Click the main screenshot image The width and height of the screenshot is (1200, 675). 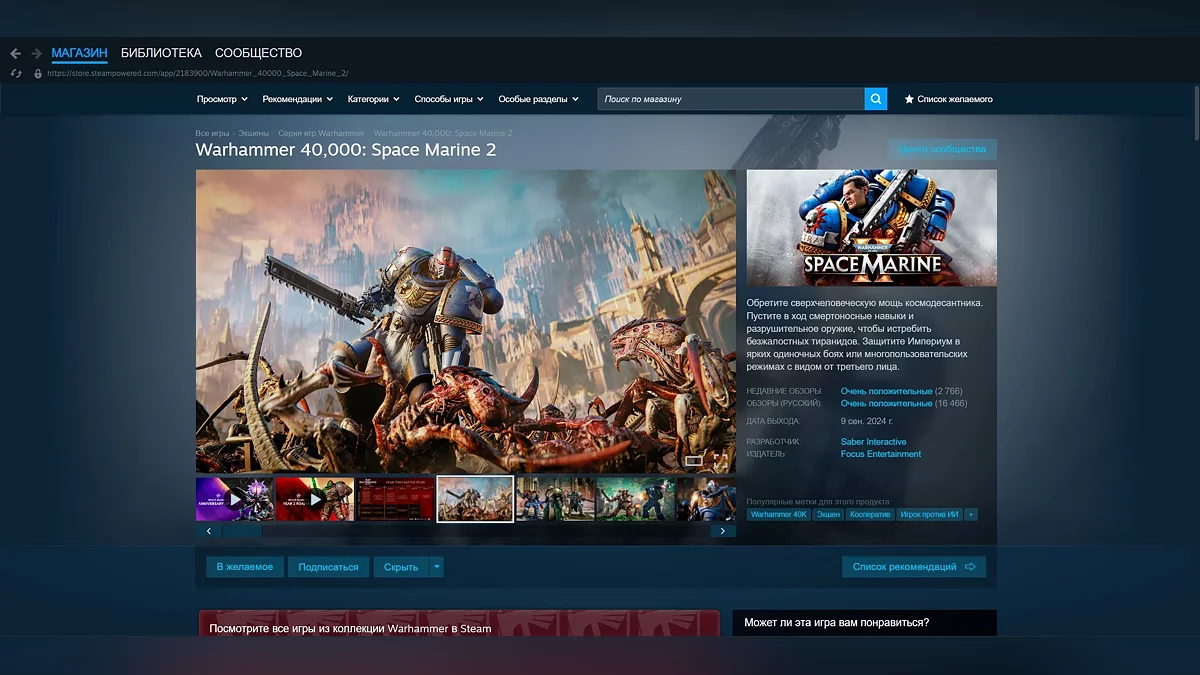point(466,321)
